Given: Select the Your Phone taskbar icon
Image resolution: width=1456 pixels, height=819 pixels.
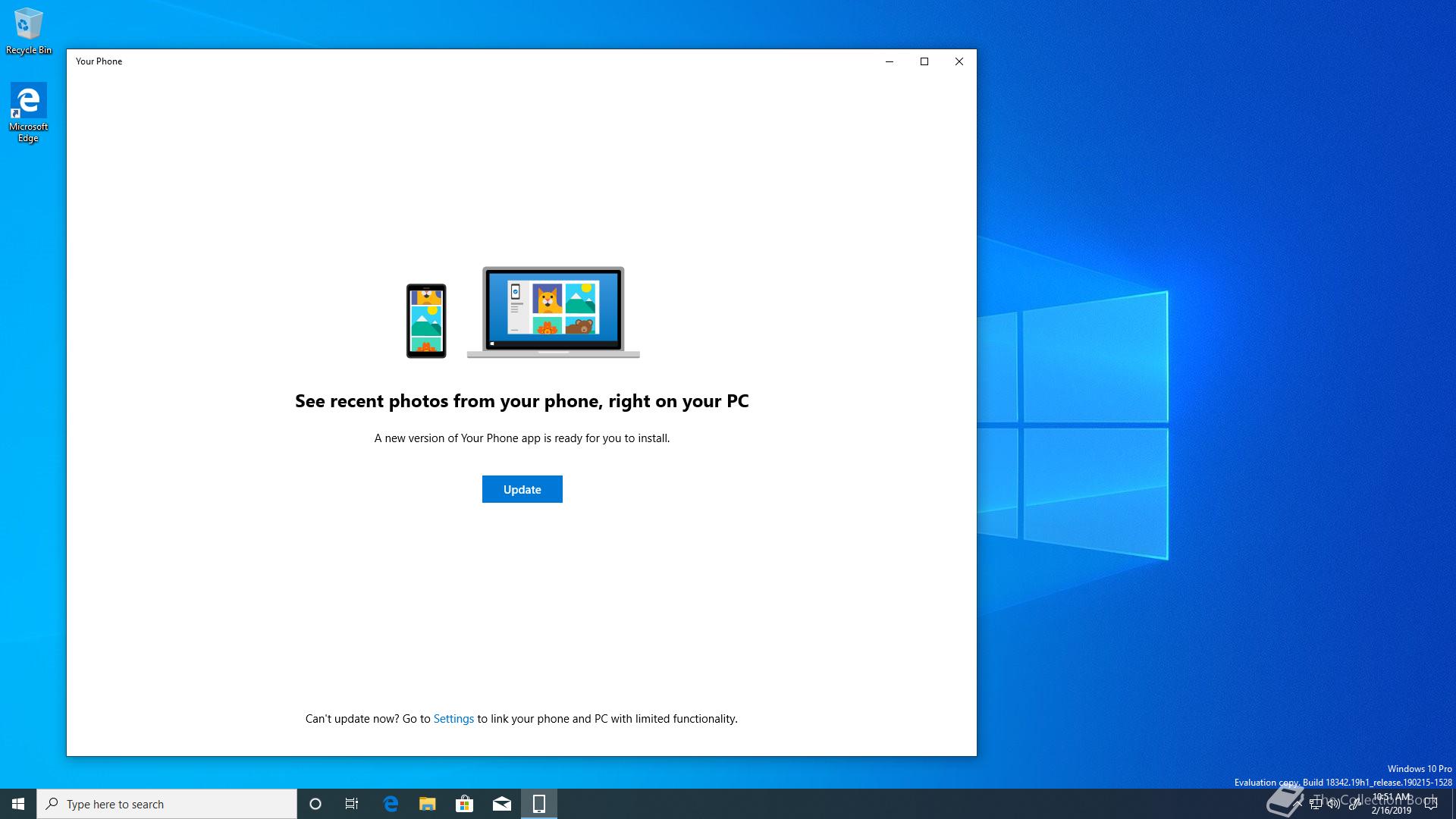Looking at the screenshot, I should click(539, 804).
